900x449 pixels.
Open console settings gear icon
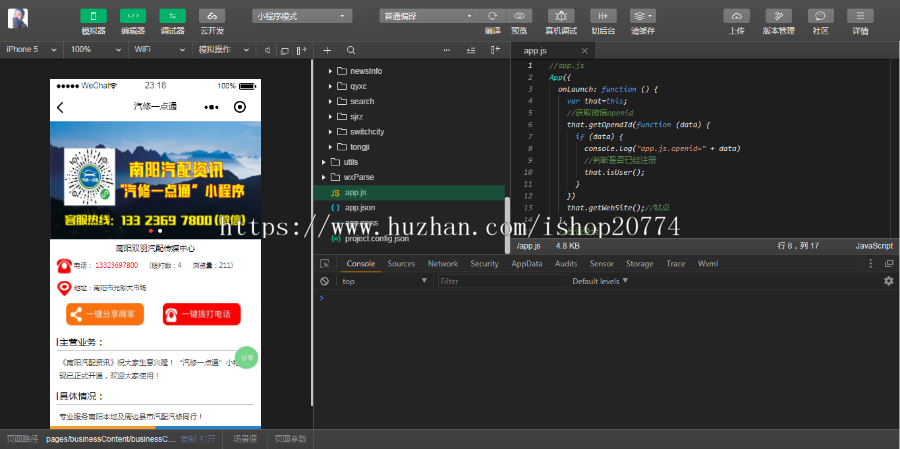[888, 281]
